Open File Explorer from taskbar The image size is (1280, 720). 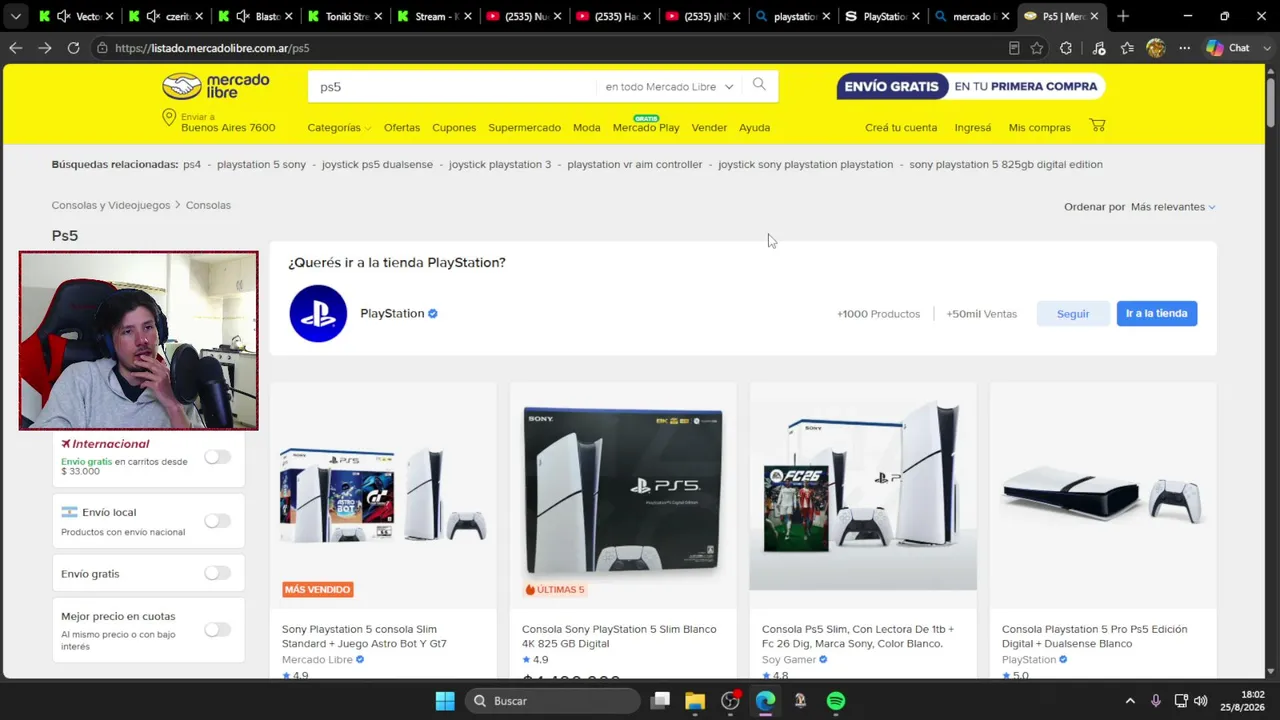point(695,701)
